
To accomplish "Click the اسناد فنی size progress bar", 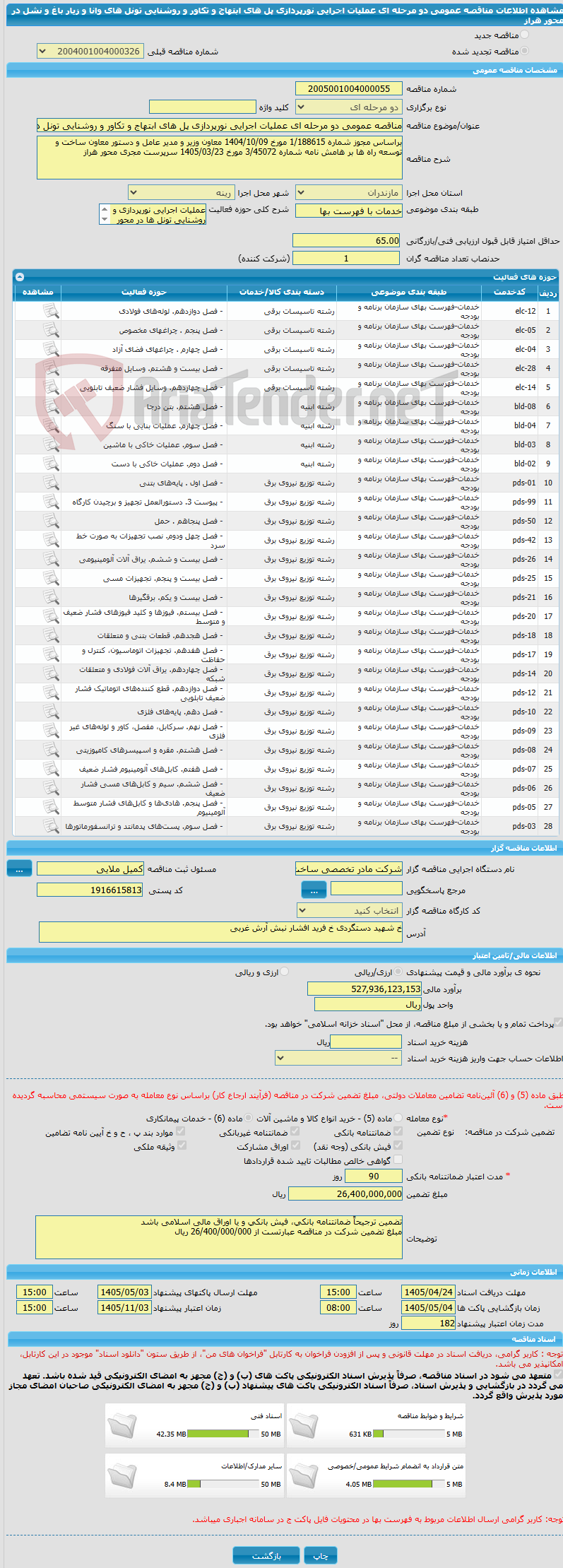I will click(223, 1434).
